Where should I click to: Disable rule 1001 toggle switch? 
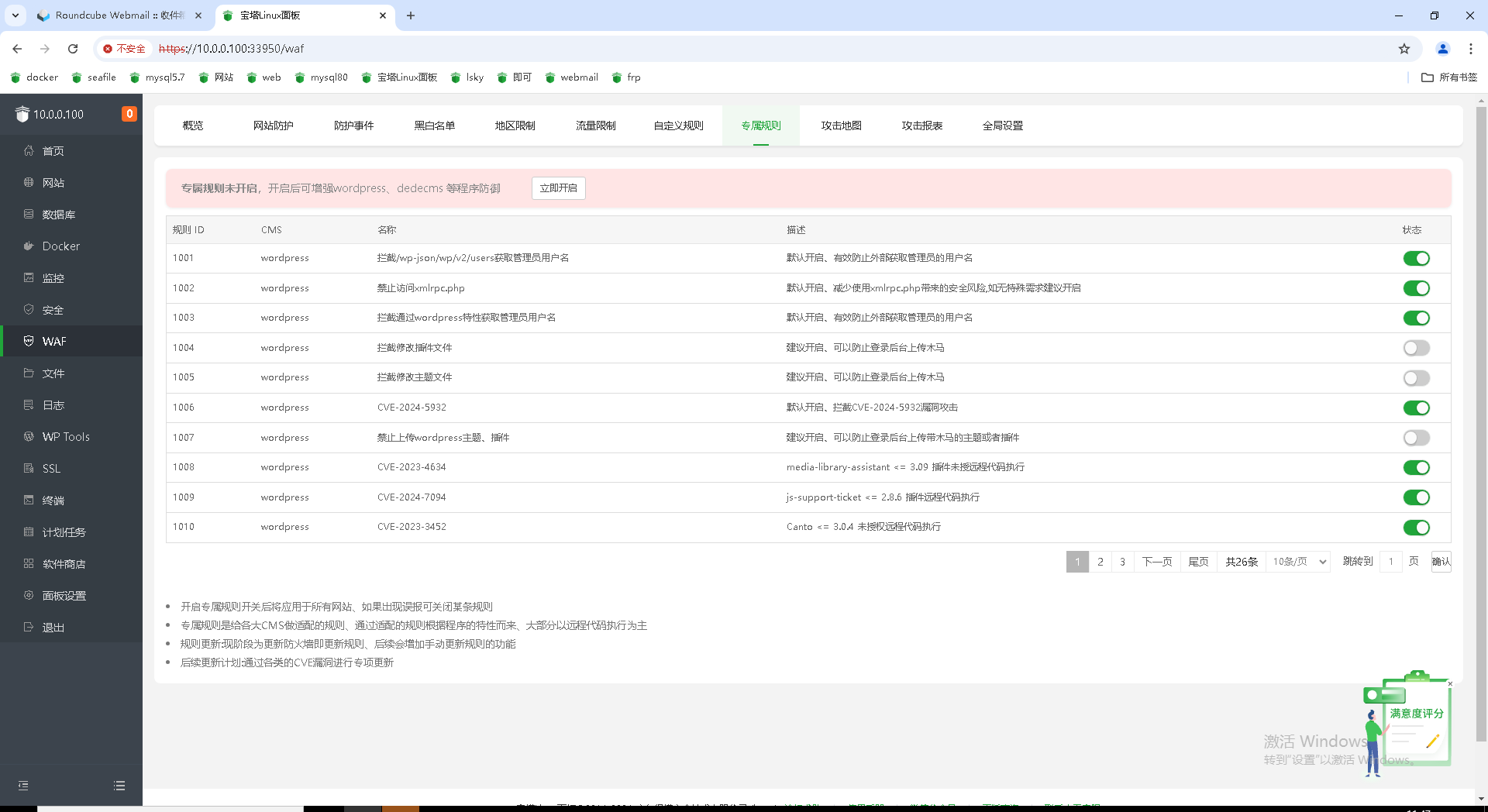click(1416, 259)
